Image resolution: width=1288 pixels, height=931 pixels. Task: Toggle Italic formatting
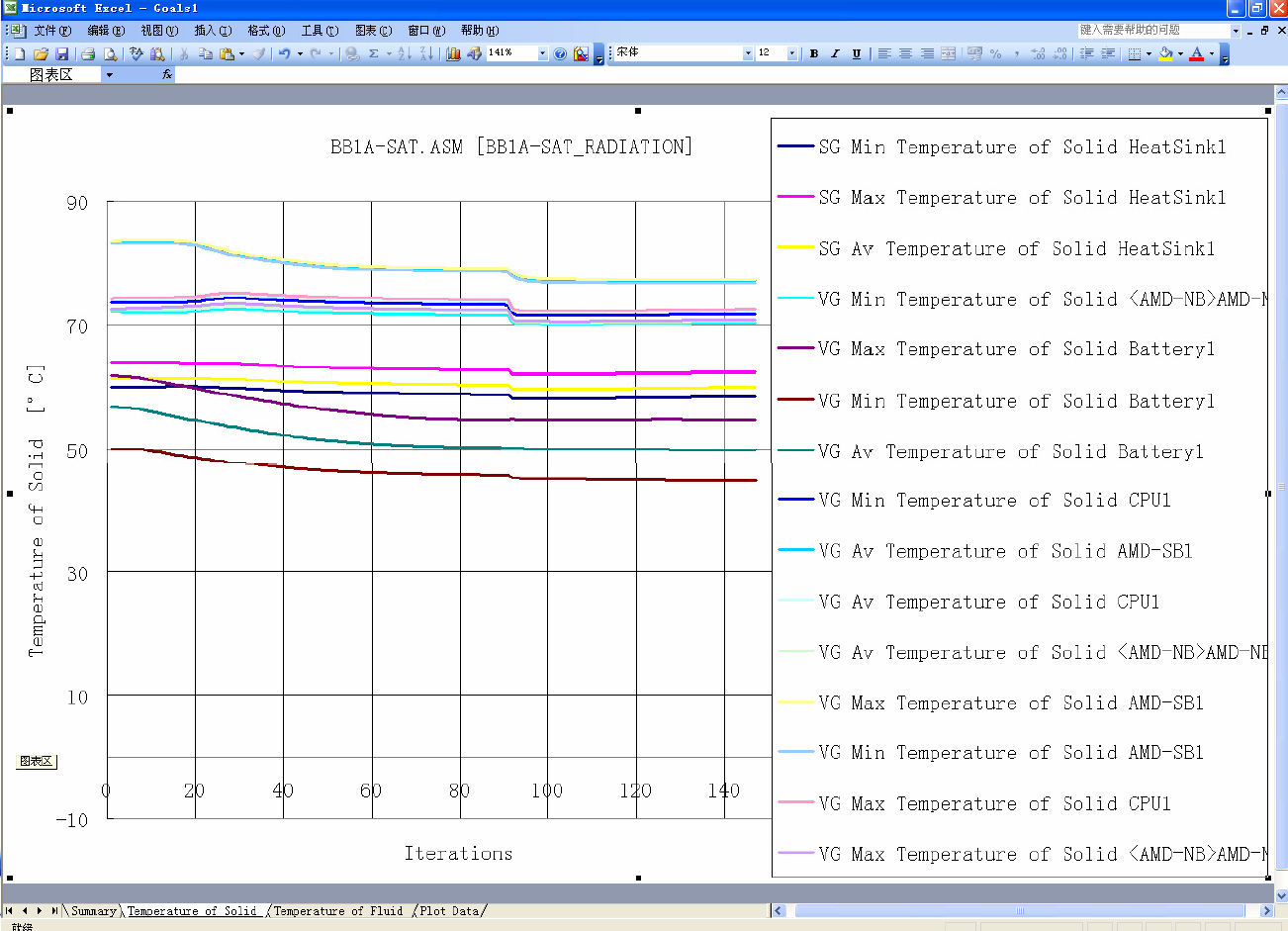[x=835, y=53]
